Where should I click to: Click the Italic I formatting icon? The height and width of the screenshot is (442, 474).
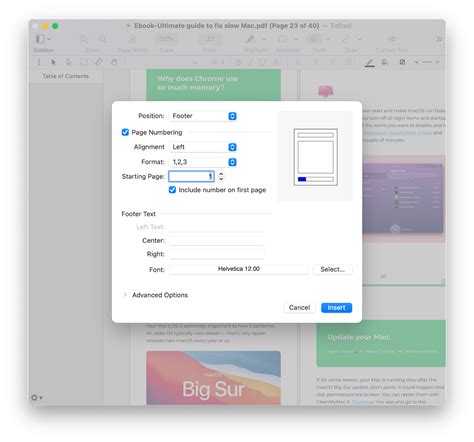pos(251,62)
